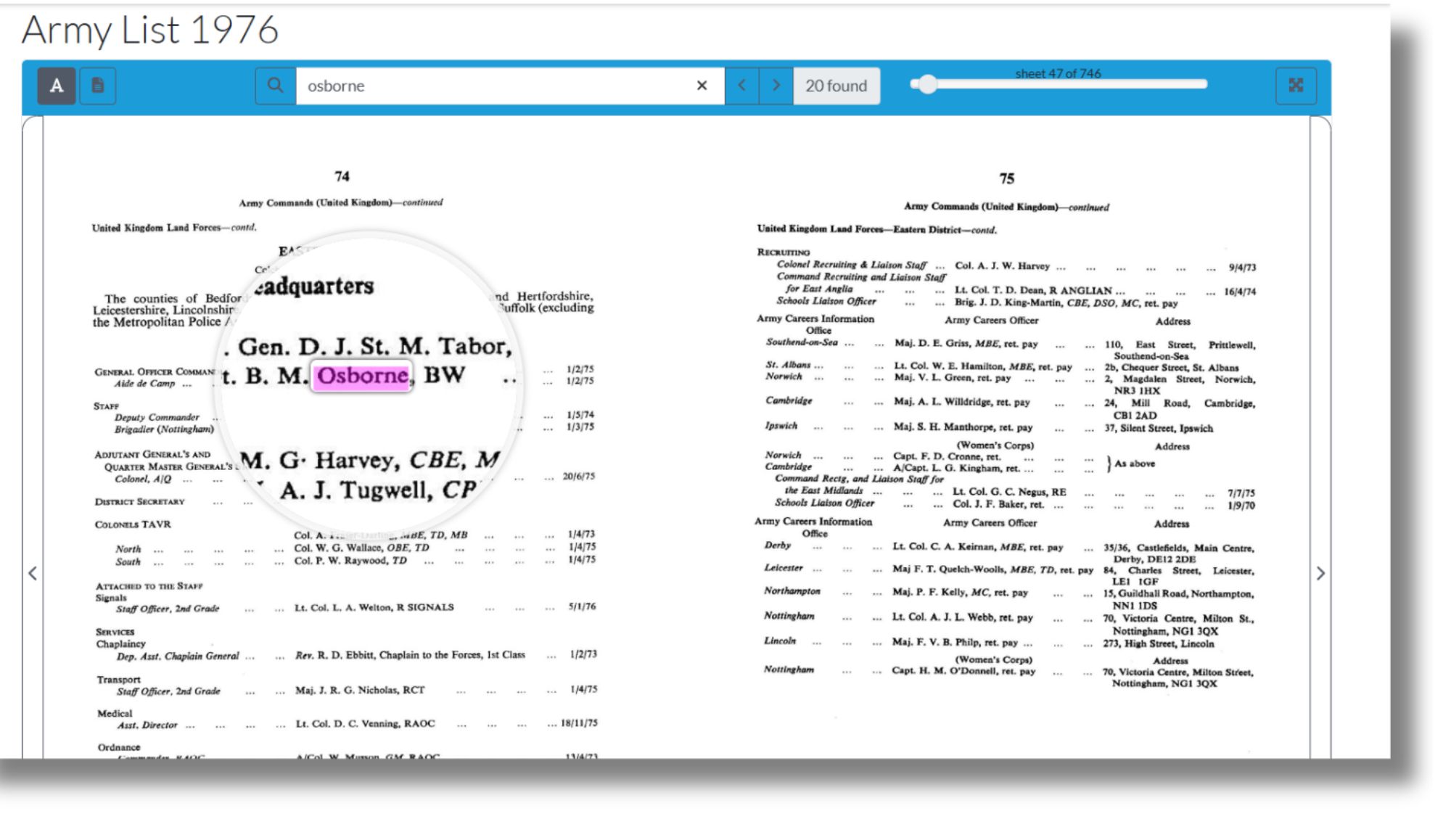Click the 'Colonels TAVR' section heading
Screen dimensions: 1451x840
click(x=133, y=524)
